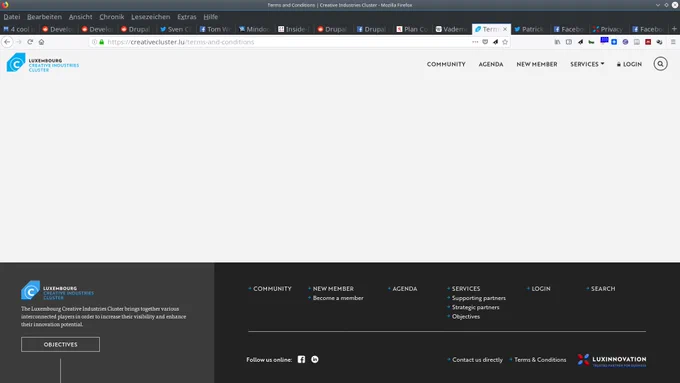Expand the SERVICES dropdown in header

tap(587, 64)
